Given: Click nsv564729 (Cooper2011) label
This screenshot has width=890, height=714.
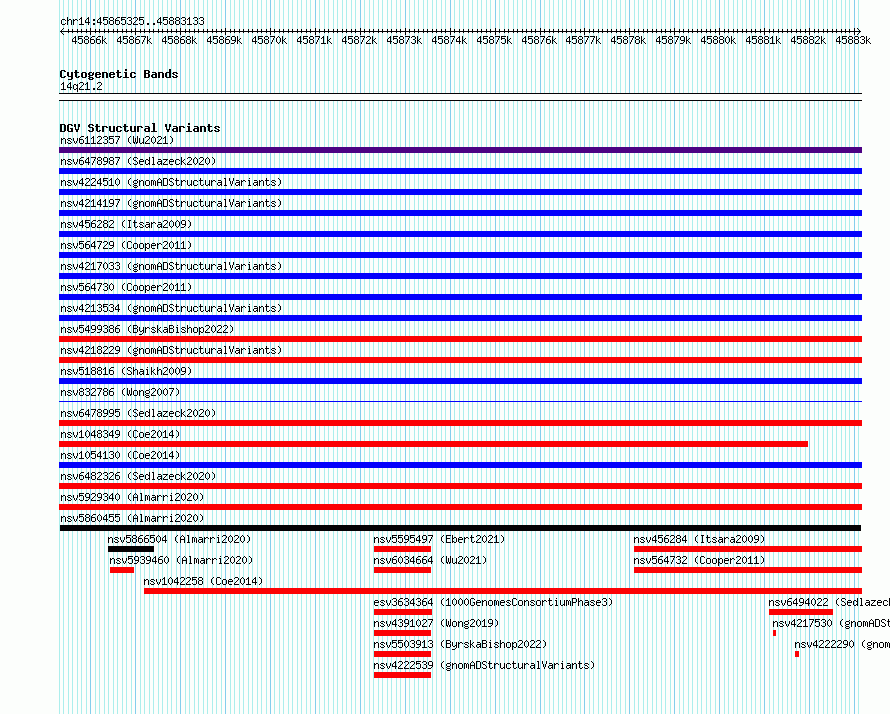Looking at the screenshot, I should pyautogui.click(x=126, y=245).
